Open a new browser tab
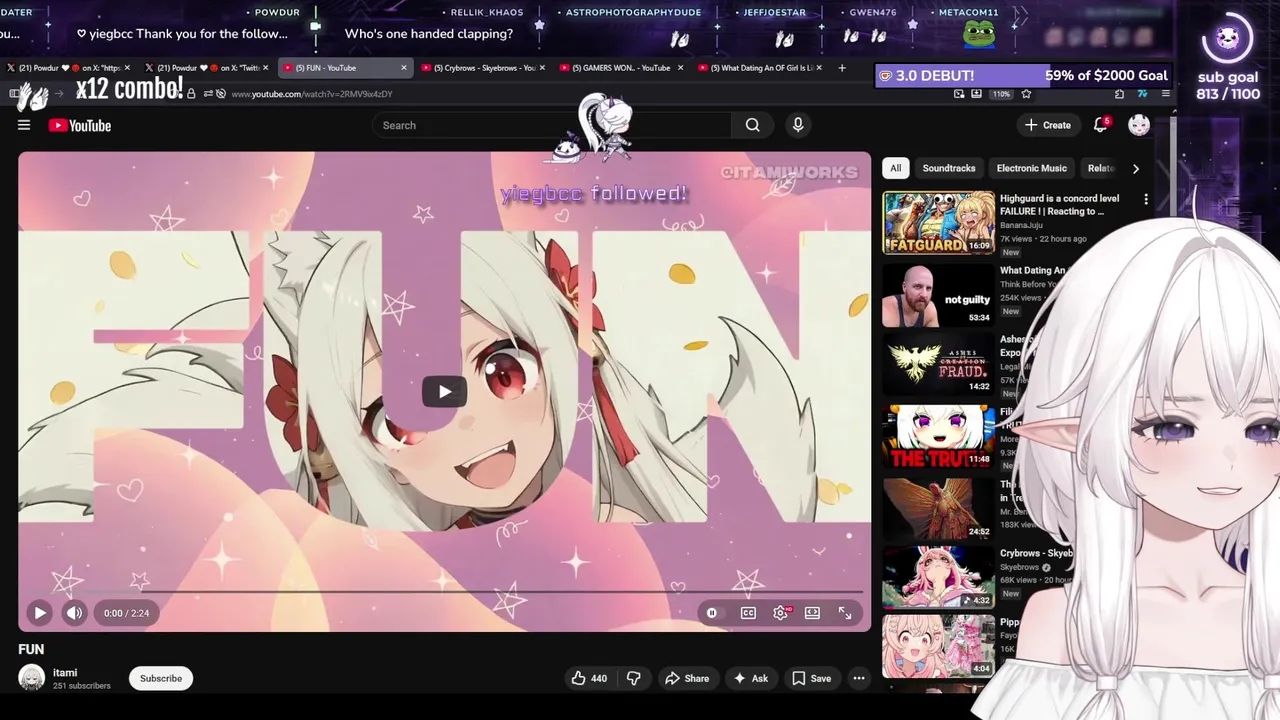This screenshot has width=1280, height=720. (x=842, y=68)
